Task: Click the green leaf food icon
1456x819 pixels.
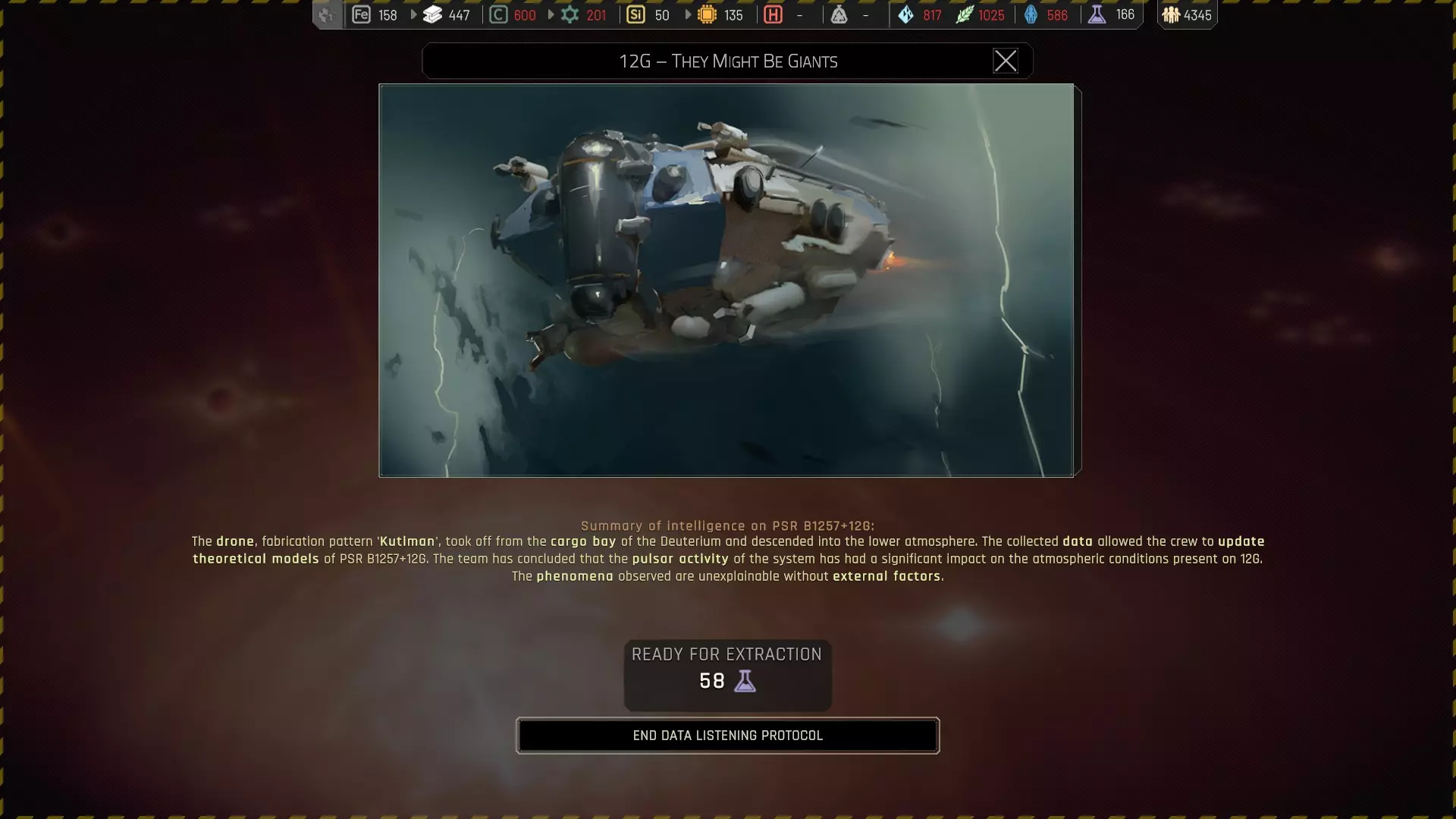Action: [x=964, y=14]
